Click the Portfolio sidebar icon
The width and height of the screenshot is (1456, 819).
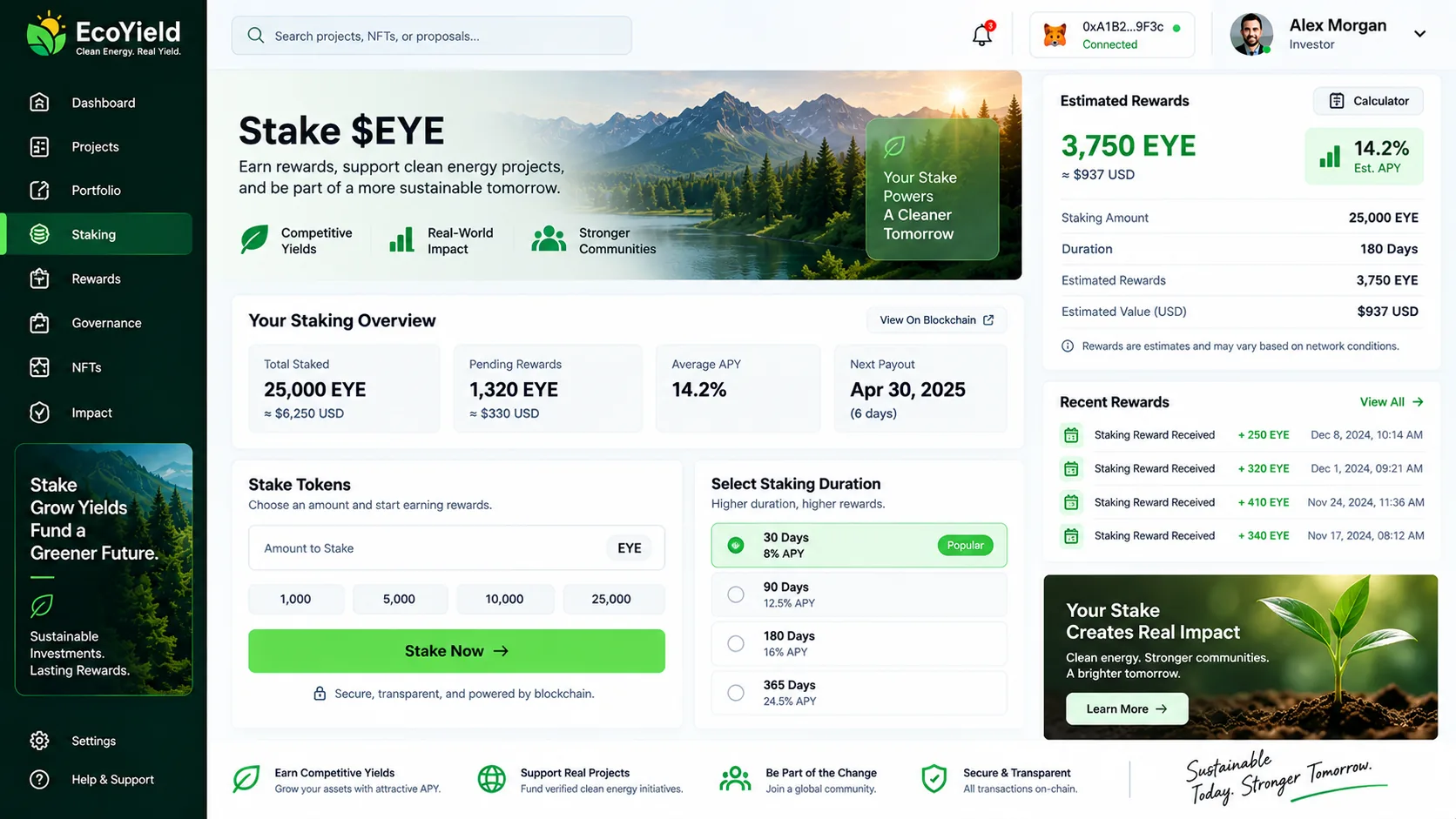(39, 190)
